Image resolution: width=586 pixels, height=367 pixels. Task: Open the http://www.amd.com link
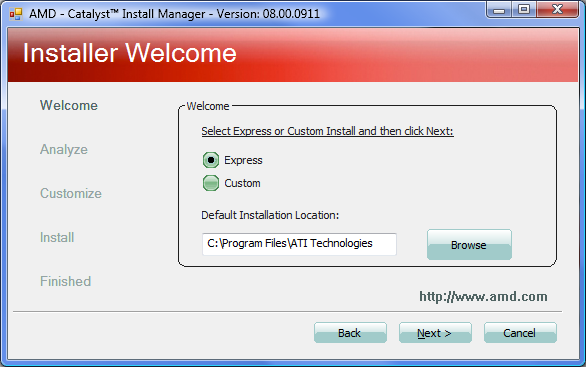tap(483, 296)
